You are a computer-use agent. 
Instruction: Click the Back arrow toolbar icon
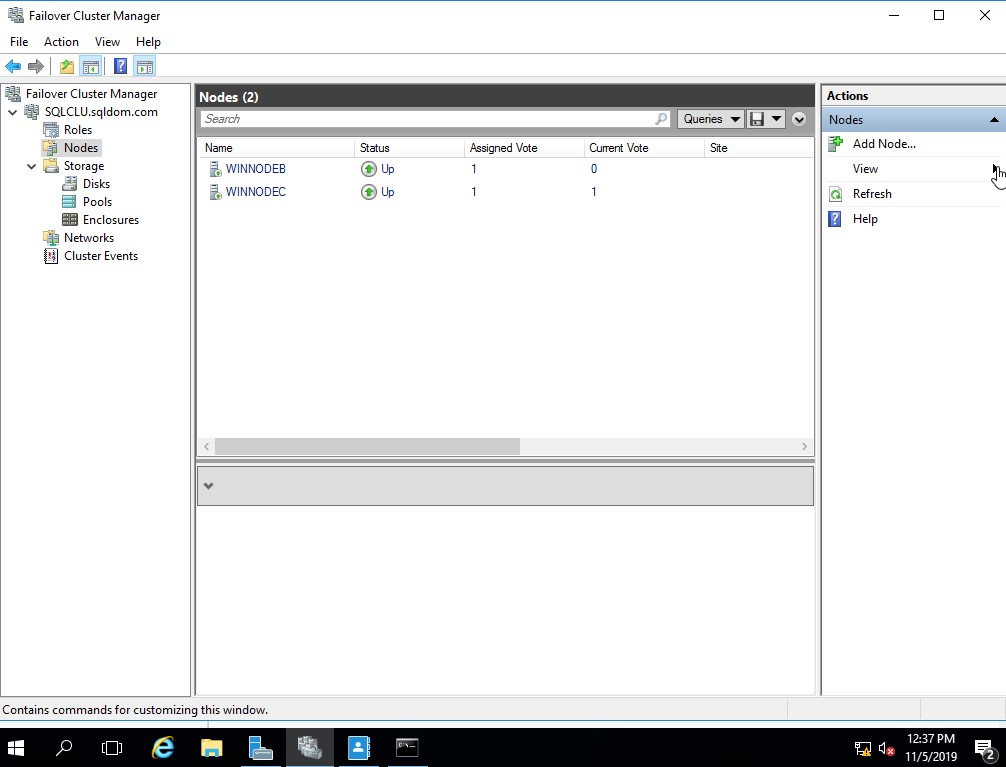pos(13,66)
